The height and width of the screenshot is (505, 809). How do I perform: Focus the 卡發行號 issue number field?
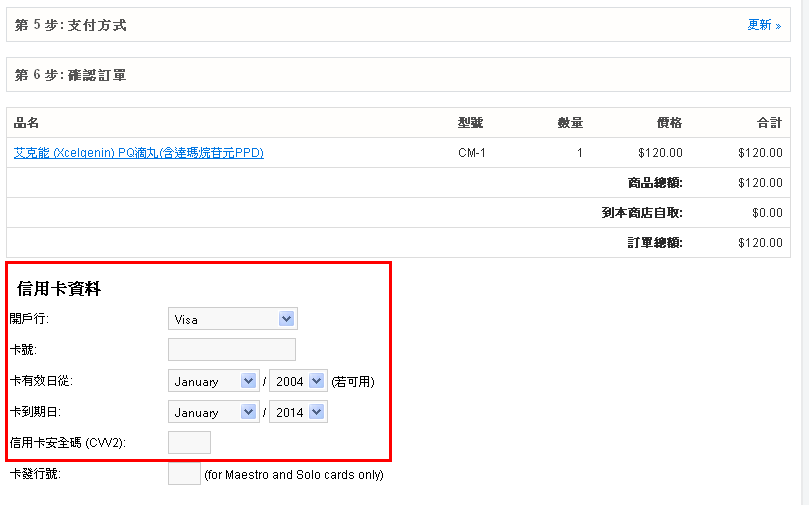tap(184, 474)
